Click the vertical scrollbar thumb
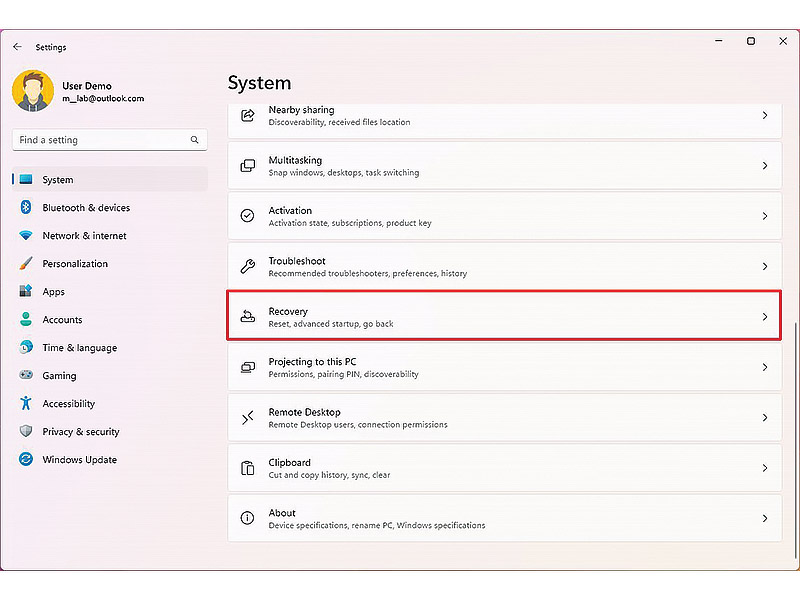800x600 pixels. pos(795,440)
